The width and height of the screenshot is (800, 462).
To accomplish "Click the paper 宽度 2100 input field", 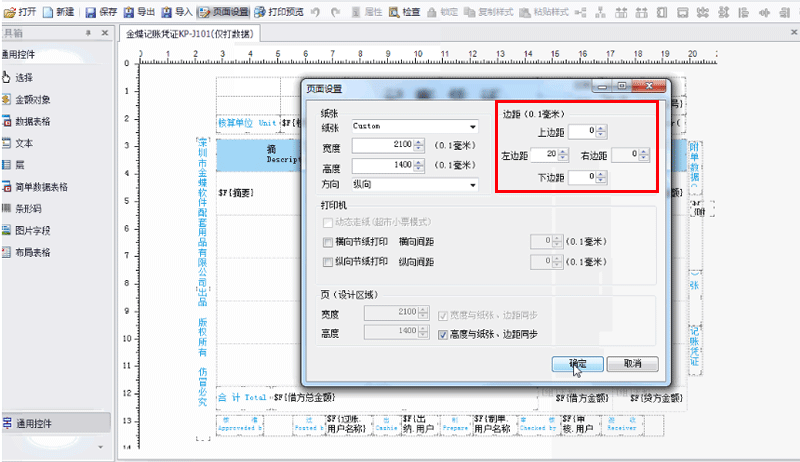I will (383, 145).
